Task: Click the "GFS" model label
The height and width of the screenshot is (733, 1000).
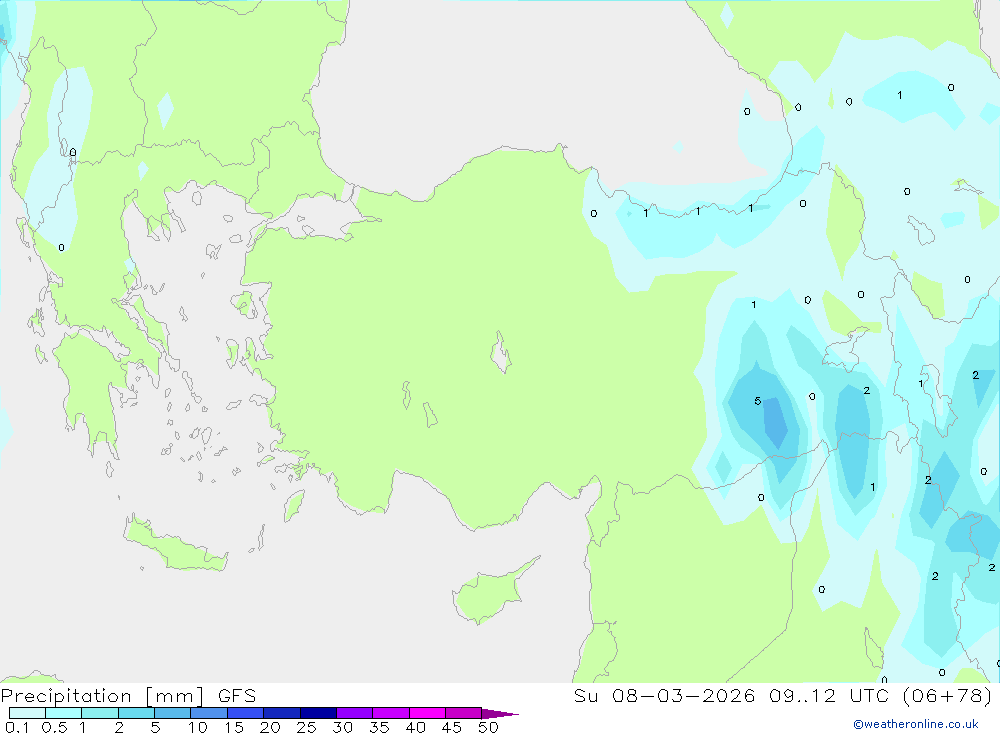Action: [237, 696]
